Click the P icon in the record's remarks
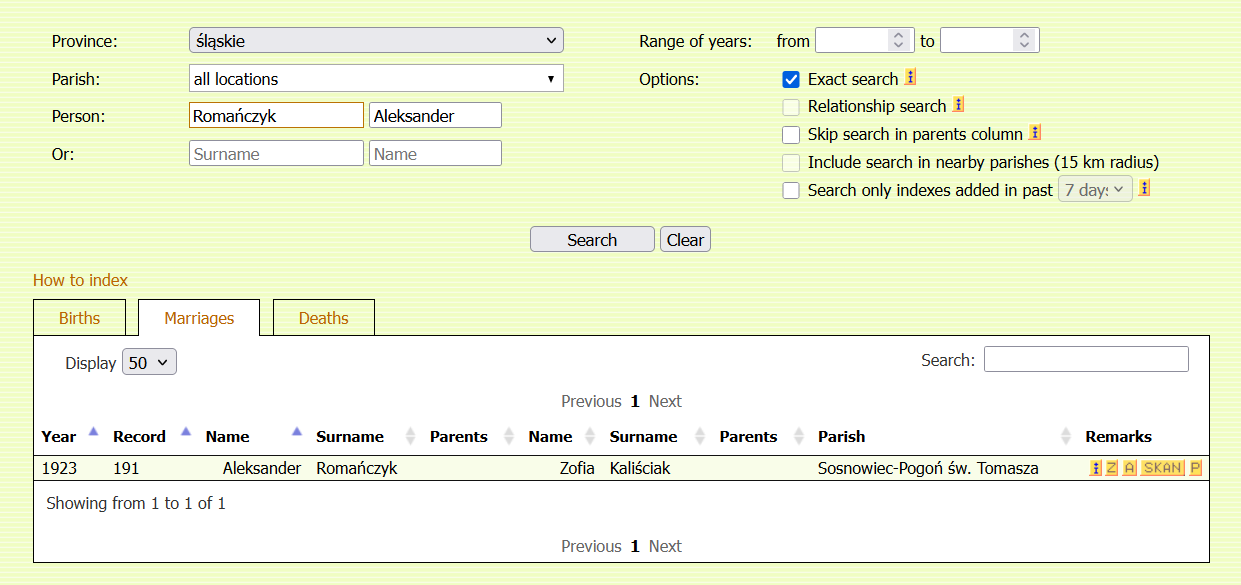This screenshot has width=1241, height=585. [x=1195, y=468]
